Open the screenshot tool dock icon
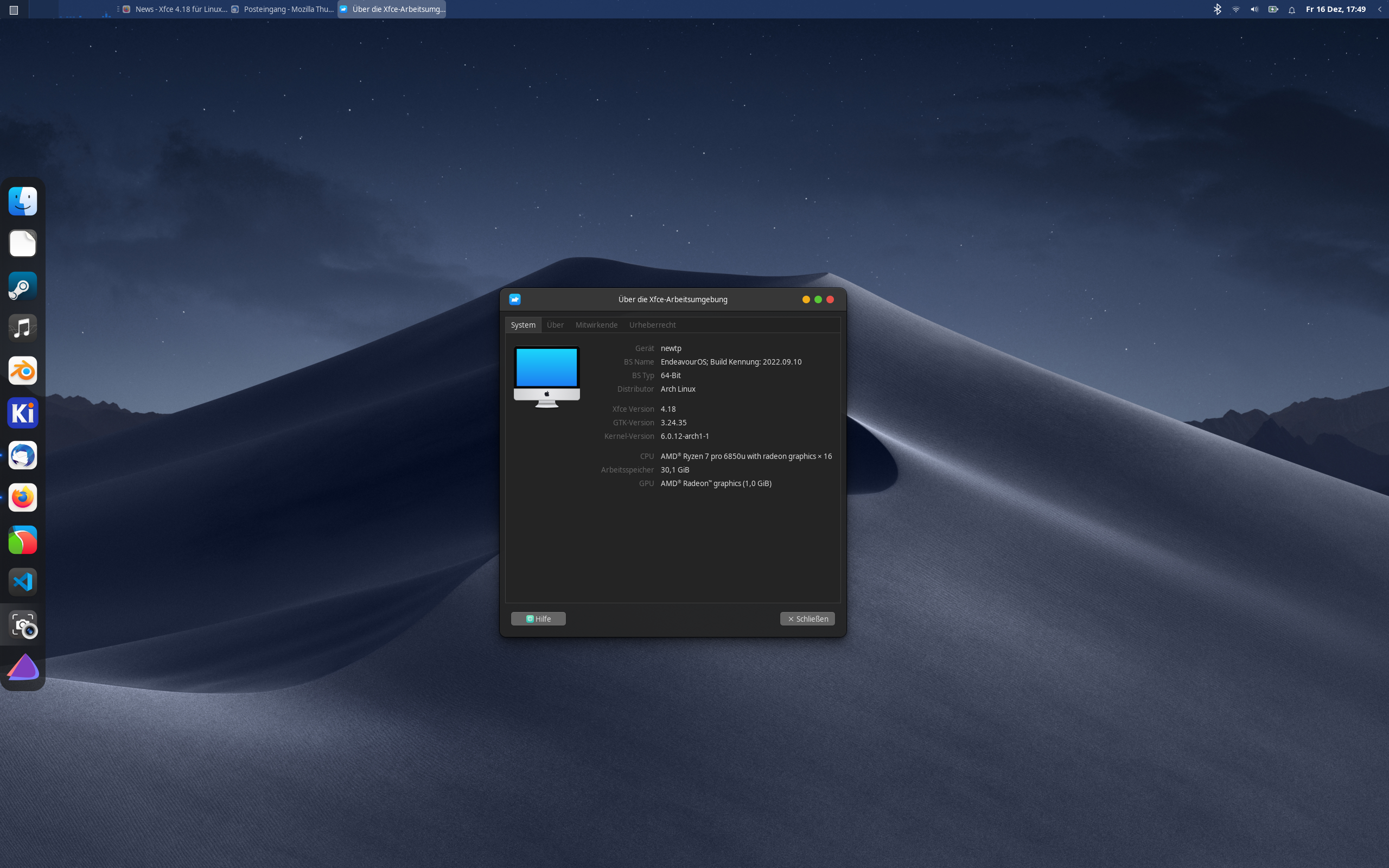 [x=23, y=624]
